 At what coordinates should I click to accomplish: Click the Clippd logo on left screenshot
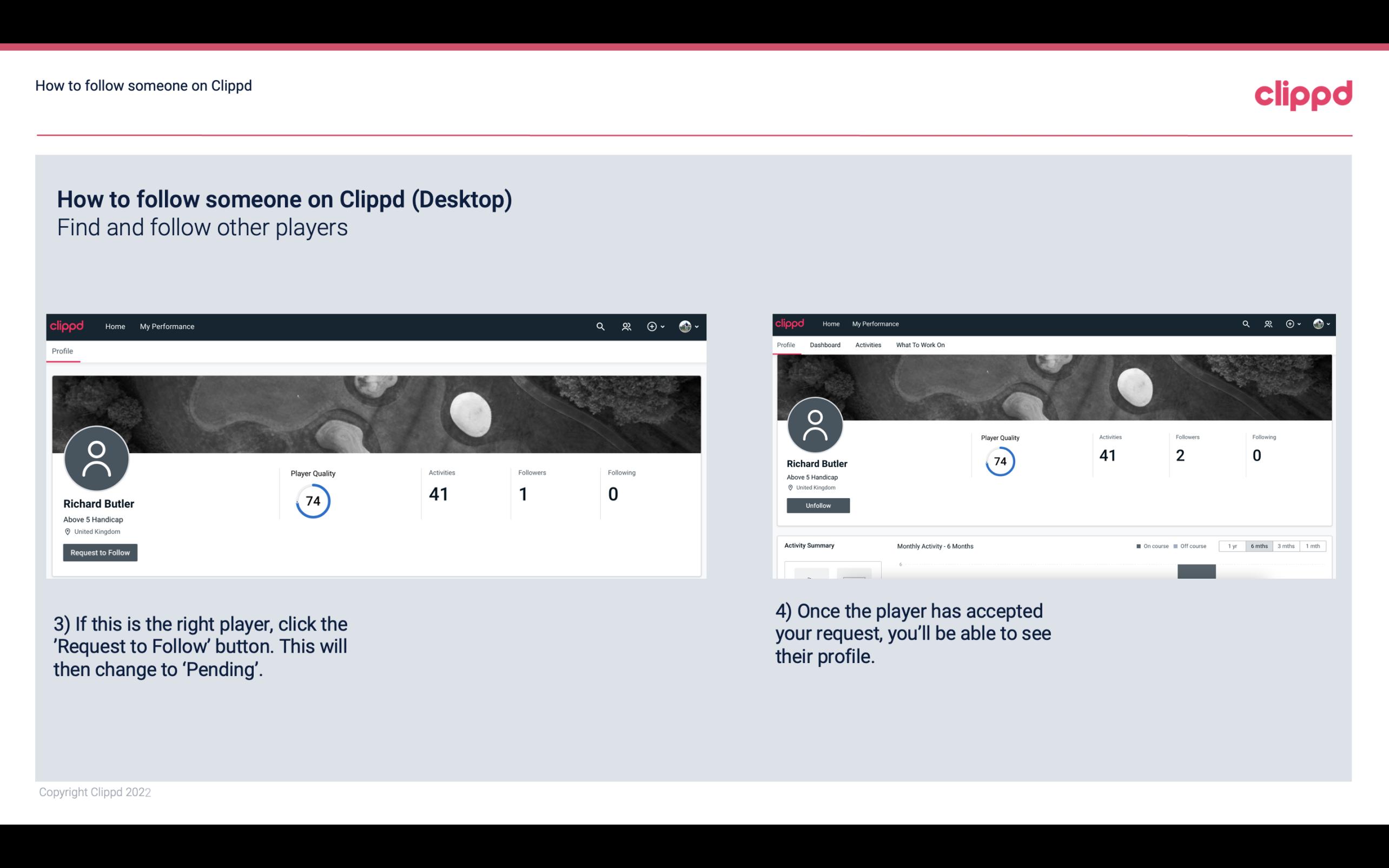tap(66, 326)
